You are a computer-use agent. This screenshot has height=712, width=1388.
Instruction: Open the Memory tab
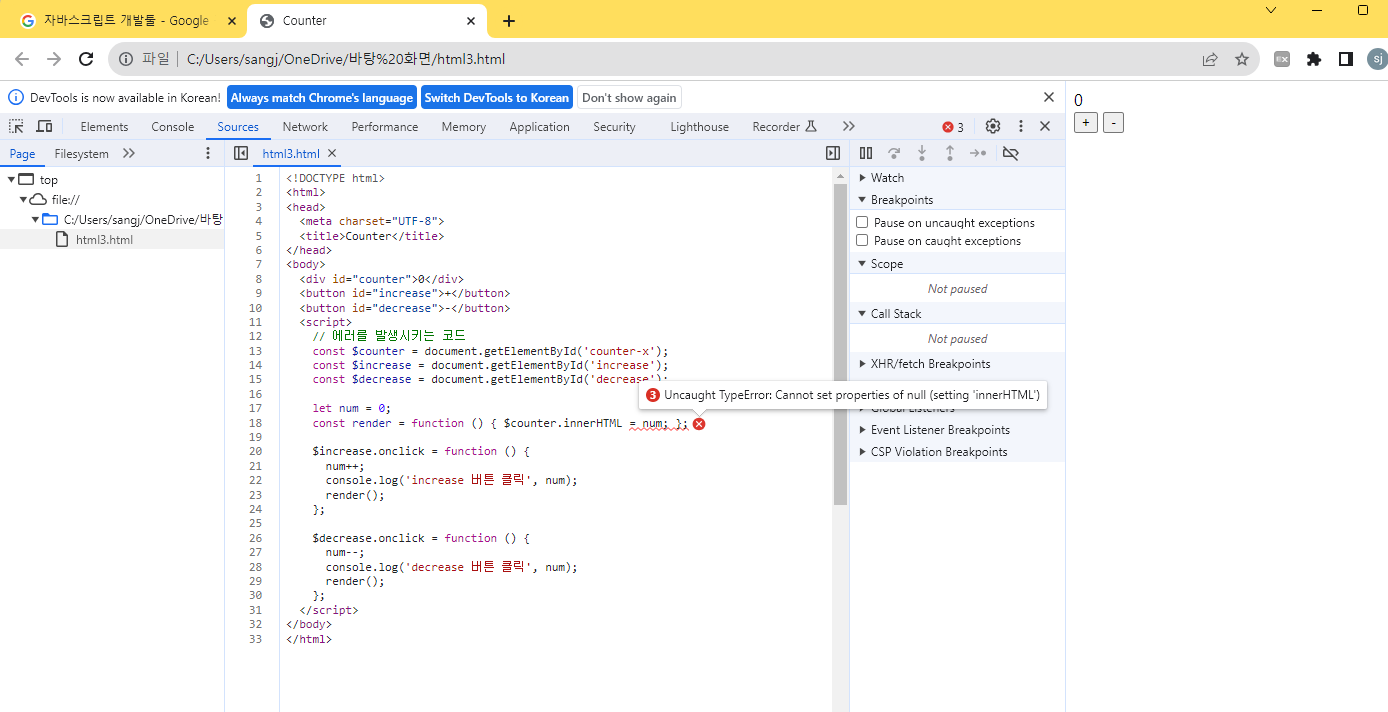pos(464,127)
